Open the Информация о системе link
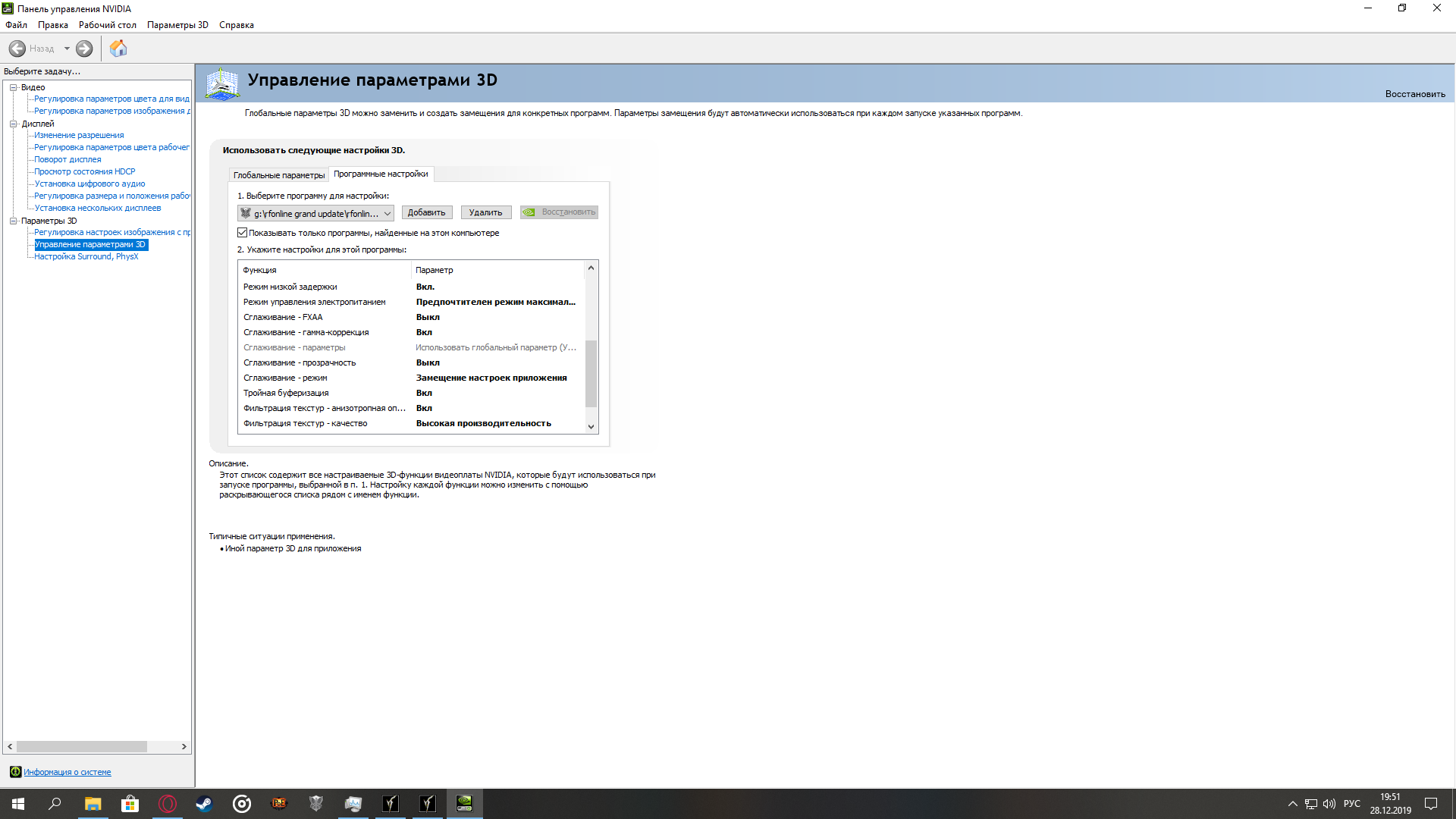This screenshot has width=1456, height=819. pos(67,772)
